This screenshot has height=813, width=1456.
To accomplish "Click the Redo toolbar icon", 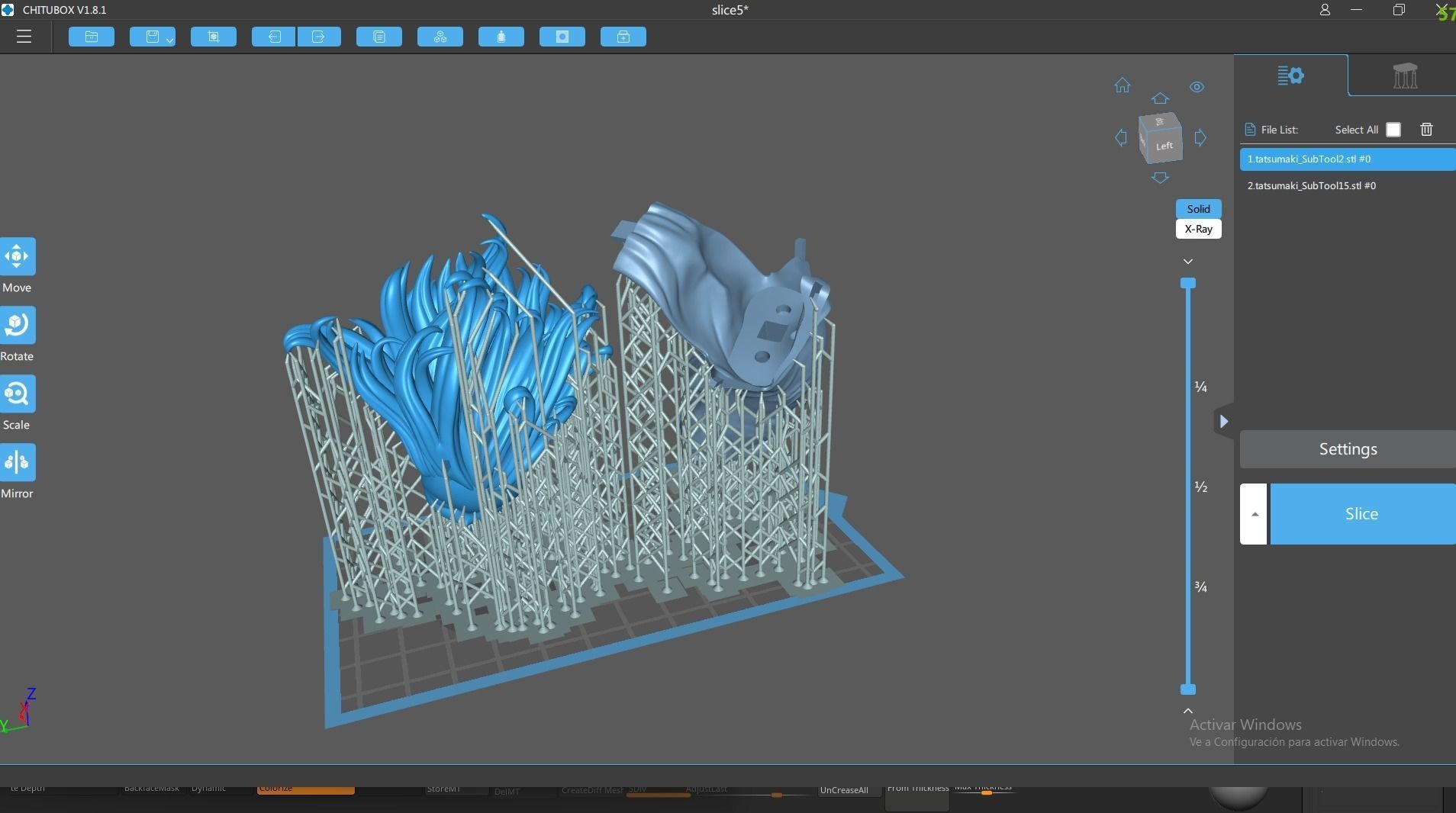I will tap(319, 37).
